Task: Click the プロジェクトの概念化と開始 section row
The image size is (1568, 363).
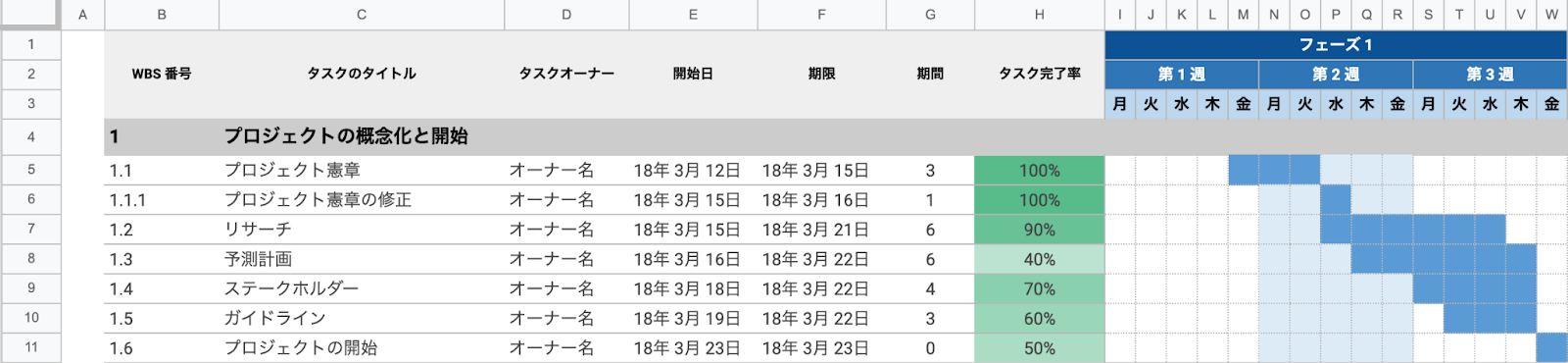Action: click(x=836, y=136)
